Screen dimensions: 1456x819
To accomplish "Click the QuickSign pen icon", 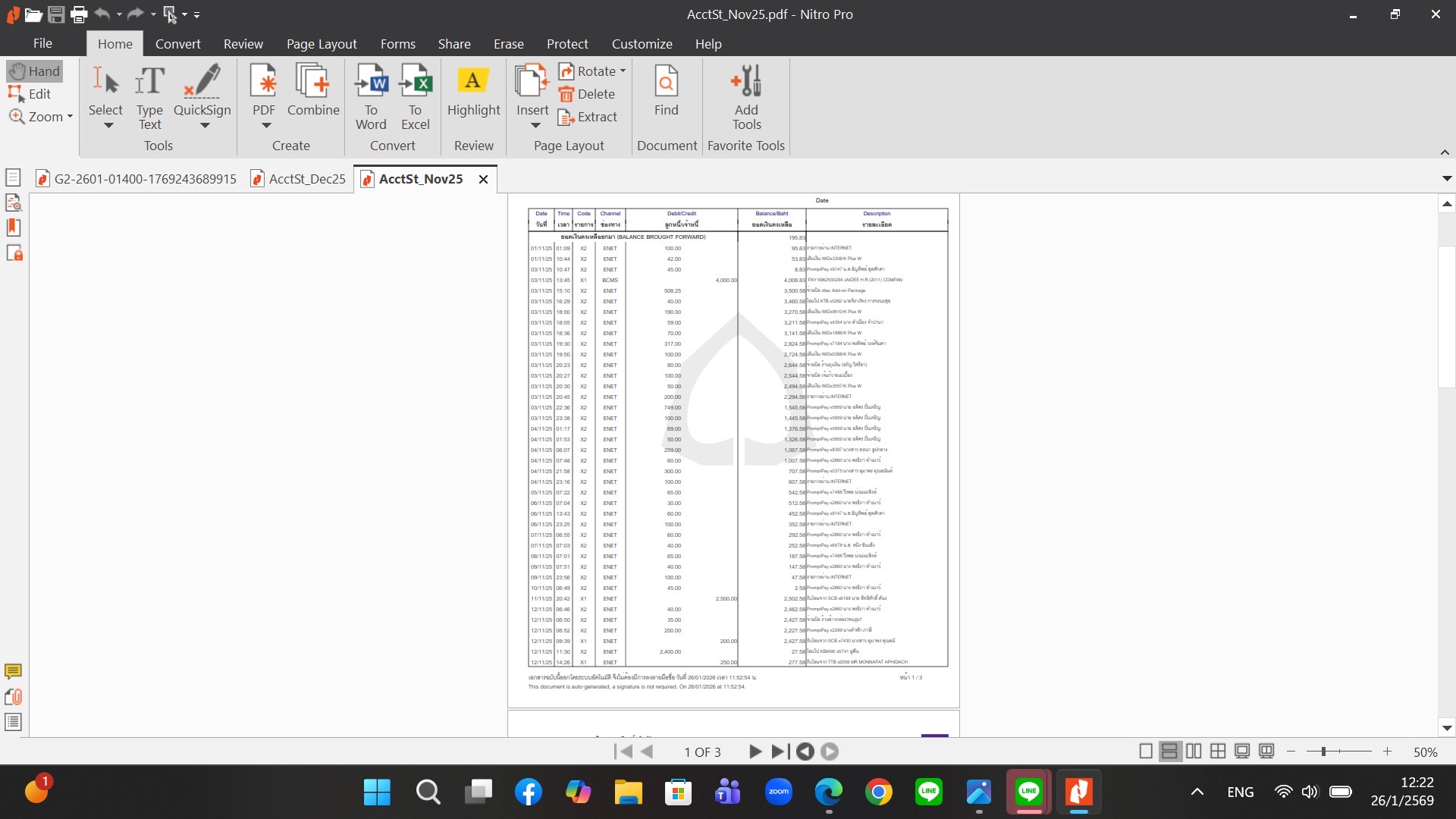I will pyautogui.click(x=202, y=82).
